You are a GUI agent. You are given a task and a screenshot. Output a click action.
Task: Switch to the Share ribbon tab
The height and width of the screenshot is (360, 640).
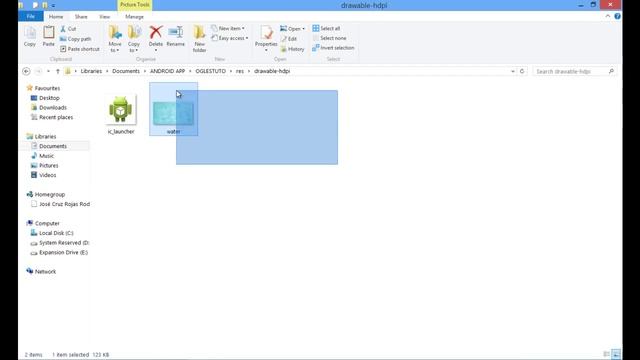(81, 17)
